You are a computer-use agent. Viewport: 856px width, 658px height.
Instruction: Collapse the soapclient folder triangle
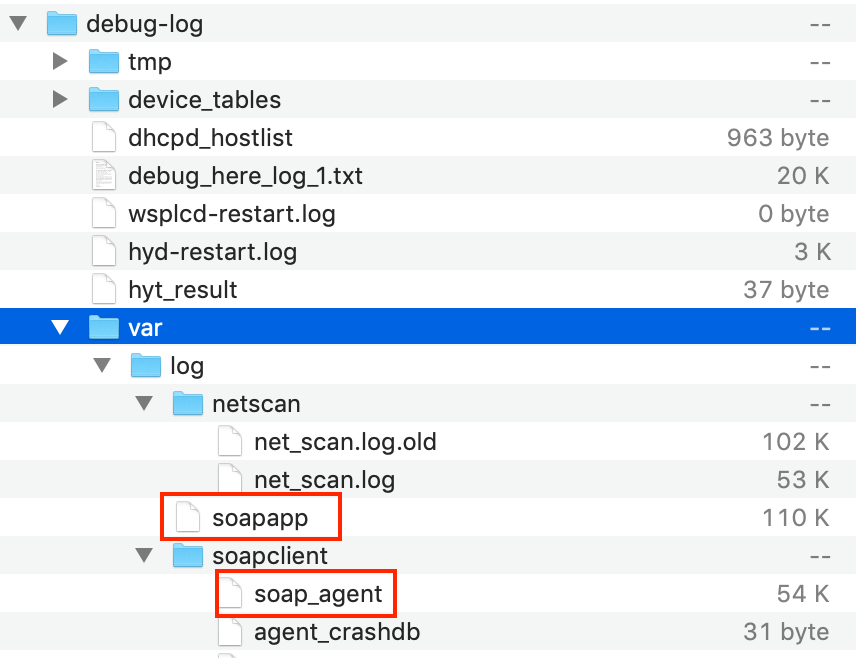[144, 556]
